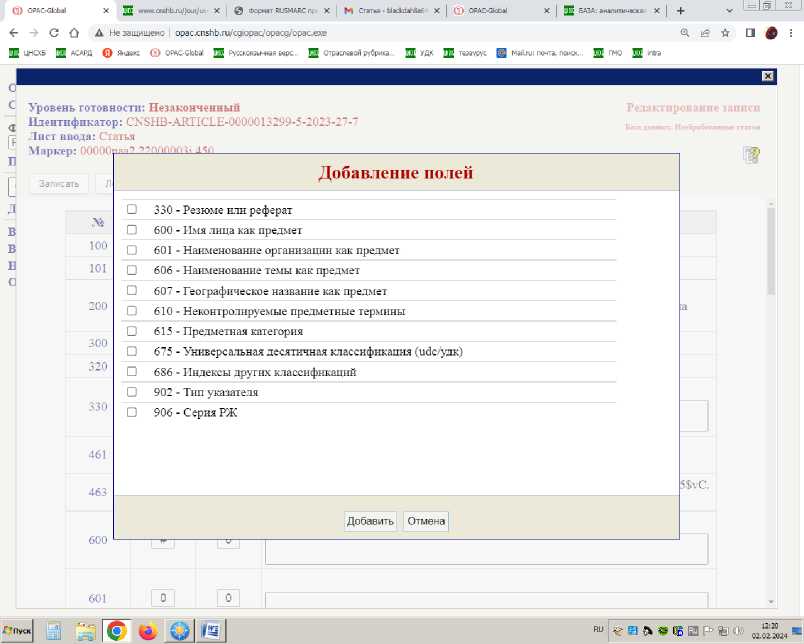Switch to БАЗА аналитическая tab

click(x=612, y=10)
